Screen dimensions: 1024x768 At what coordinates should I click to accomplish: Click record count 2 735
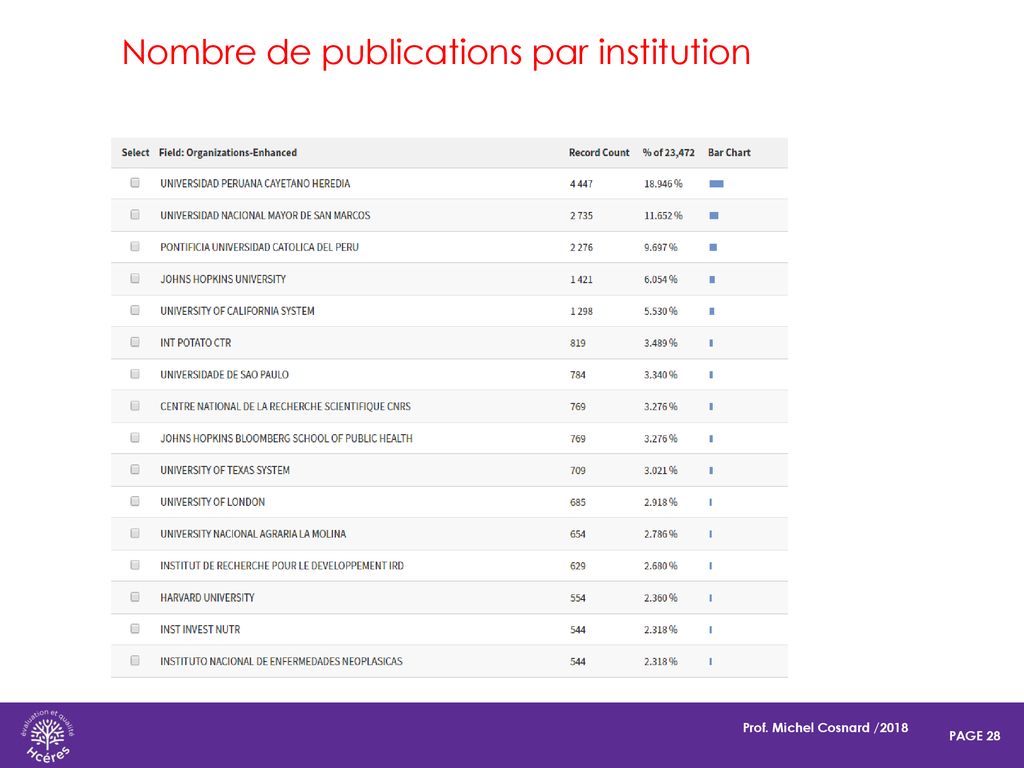581,216
